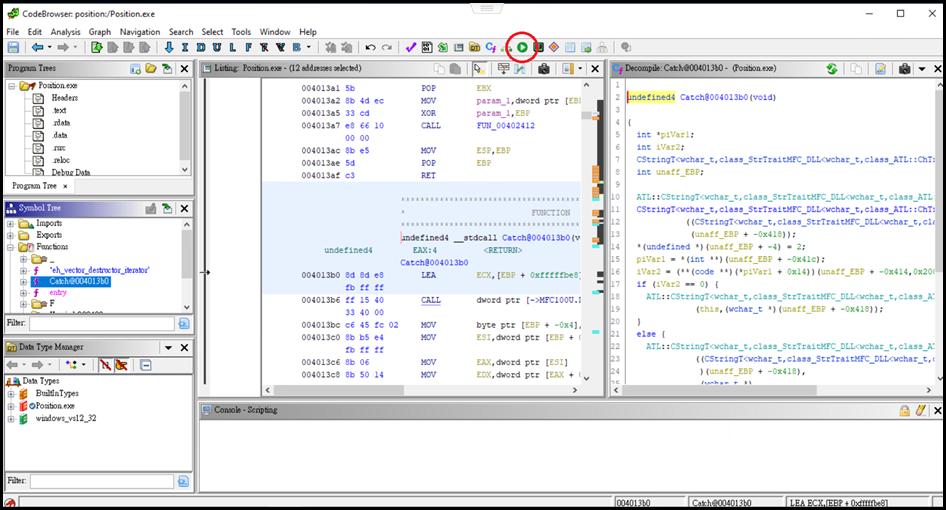Open the Decompile panel menu dropdown arrow
946x510 pixels.
tap(922, 69)
